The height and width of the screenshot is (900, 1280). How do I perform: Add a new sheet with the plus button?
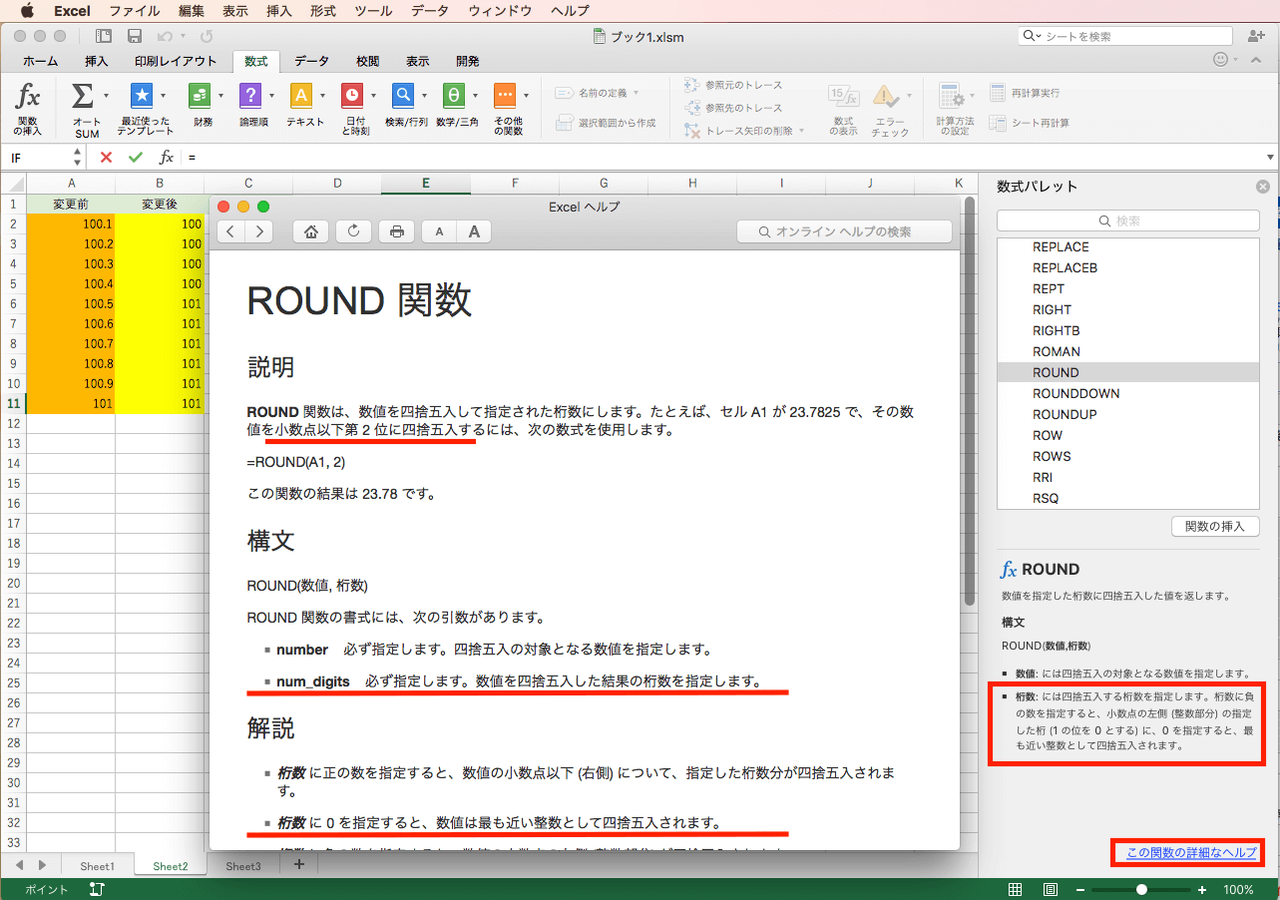pyautogui.click(x=298, y=865)
